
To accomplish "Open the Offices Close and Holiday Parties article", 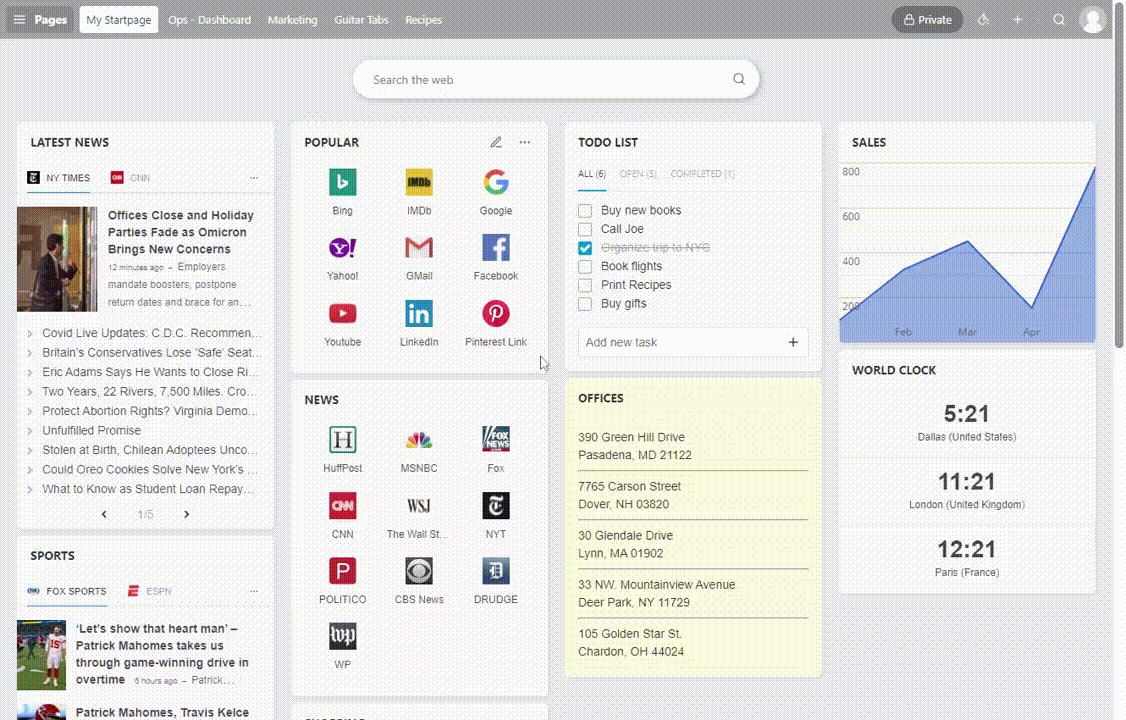I will [181, 232].
